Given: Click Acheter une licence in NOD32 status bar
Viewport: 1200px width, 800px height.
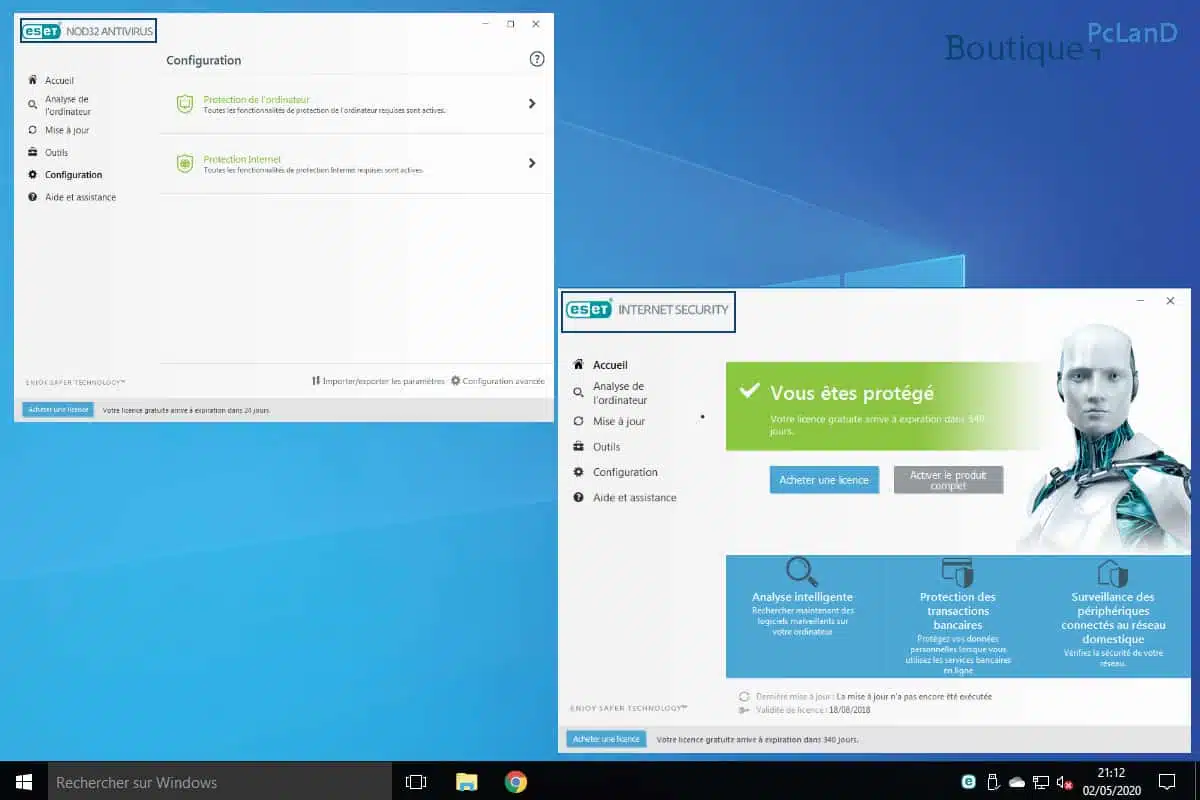Looking at the screenshot, I should coord(58,409).
